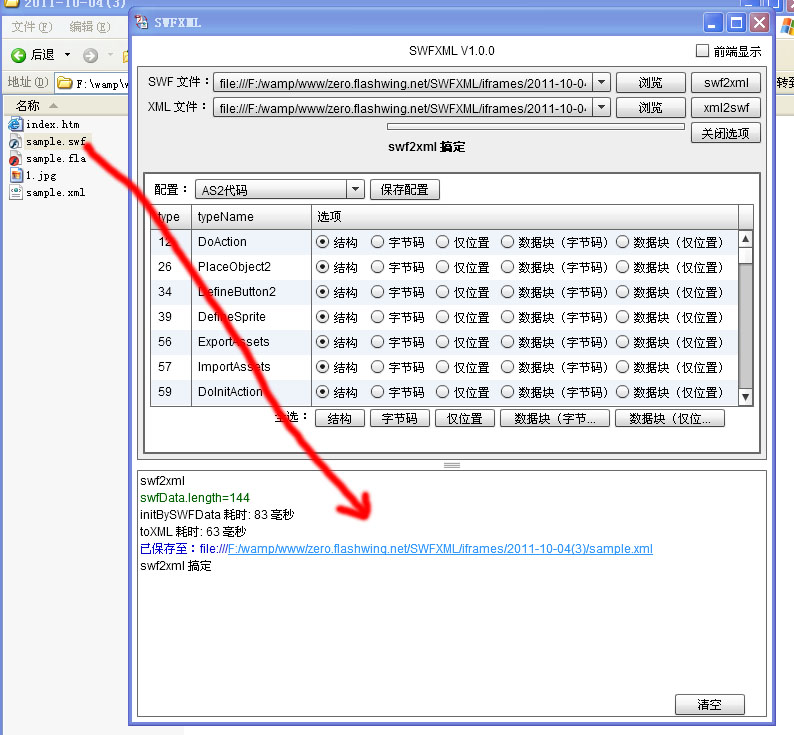Click the 选项 column header
794x735 pixels.
(525, 217)
